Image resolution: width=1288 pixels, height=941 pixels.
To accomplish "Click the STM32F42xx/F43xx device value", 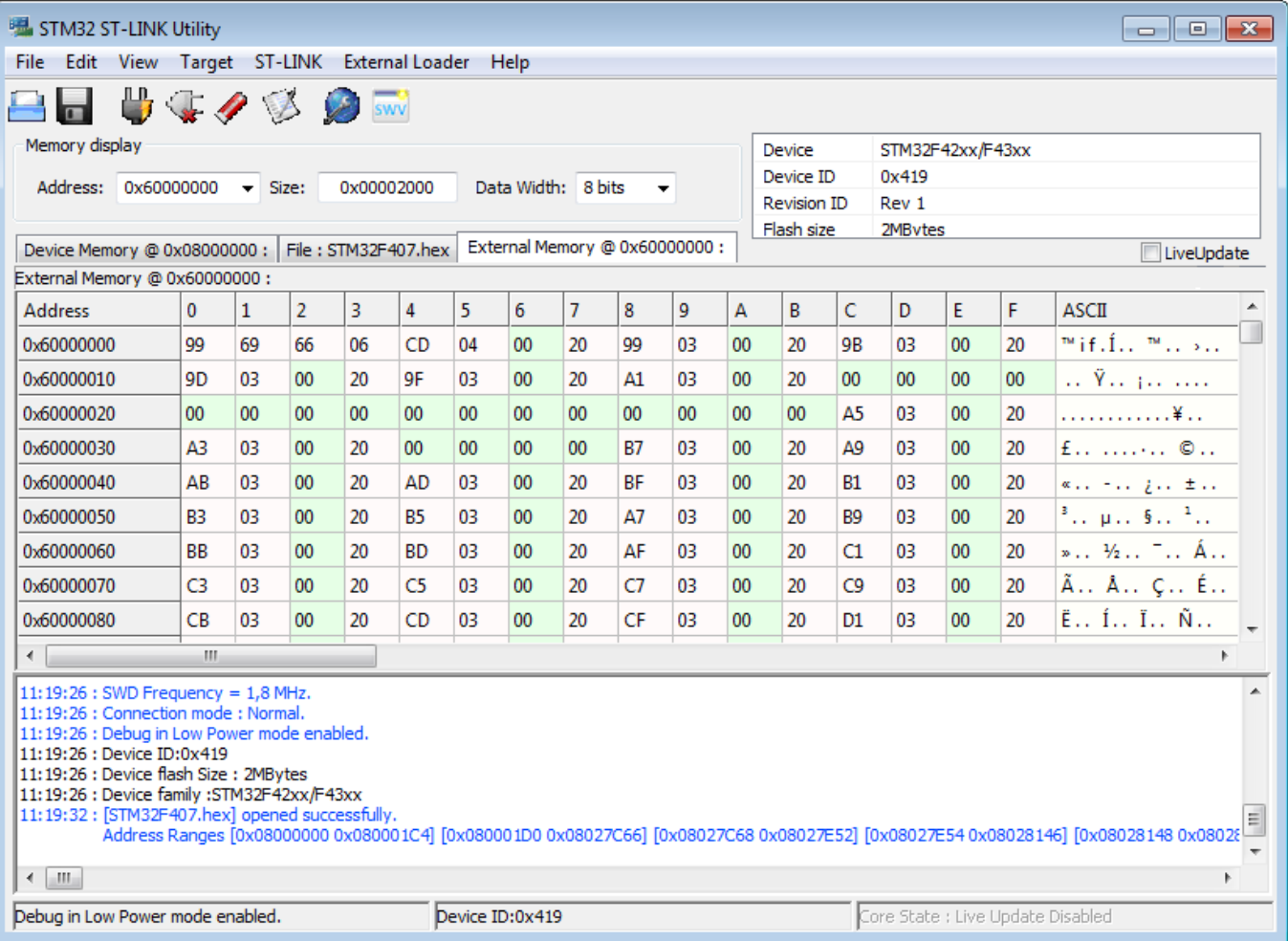I will 955,150.
